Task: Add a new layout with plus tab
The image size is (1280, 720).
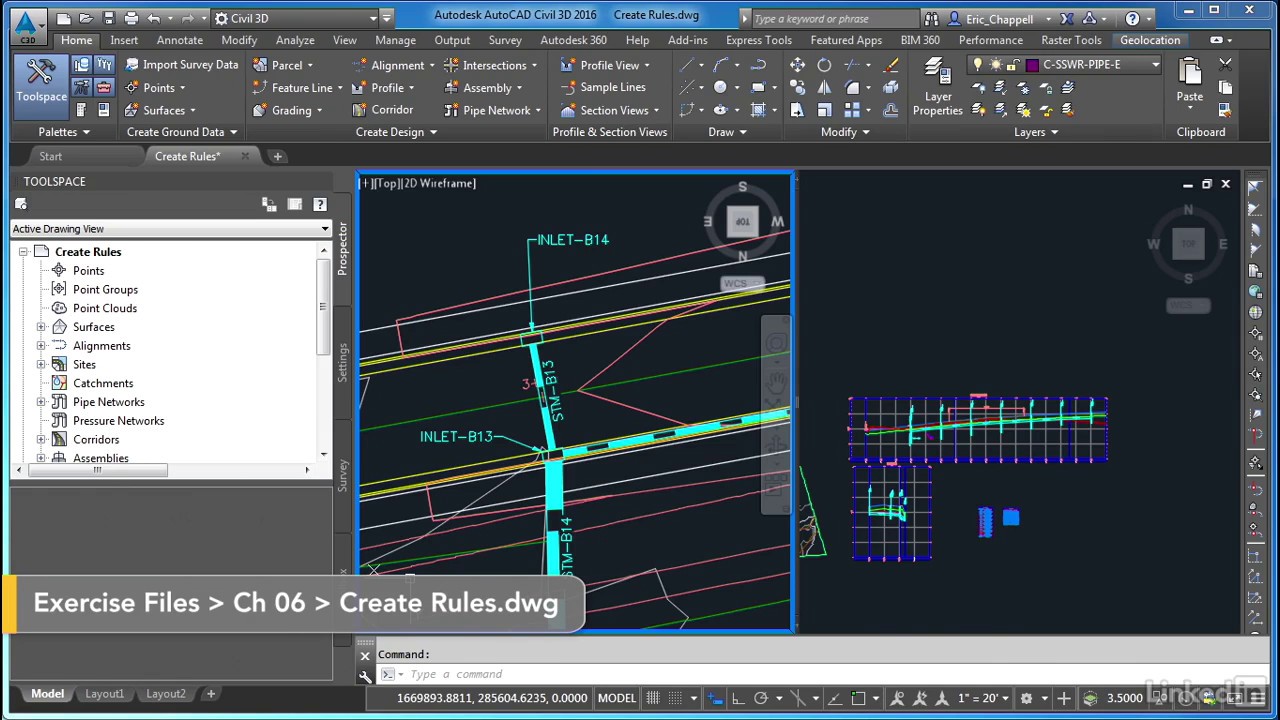Action: coord(211,694)
